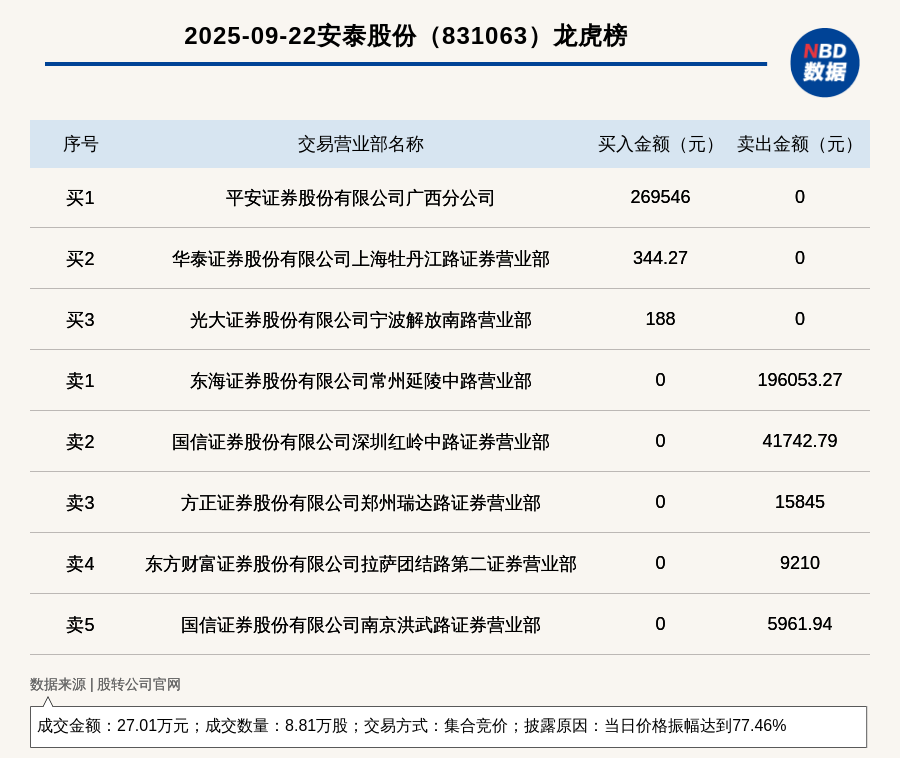Select the 卖3 row label
This screenshot has height=758, width=900.
(x=80, y=503)
